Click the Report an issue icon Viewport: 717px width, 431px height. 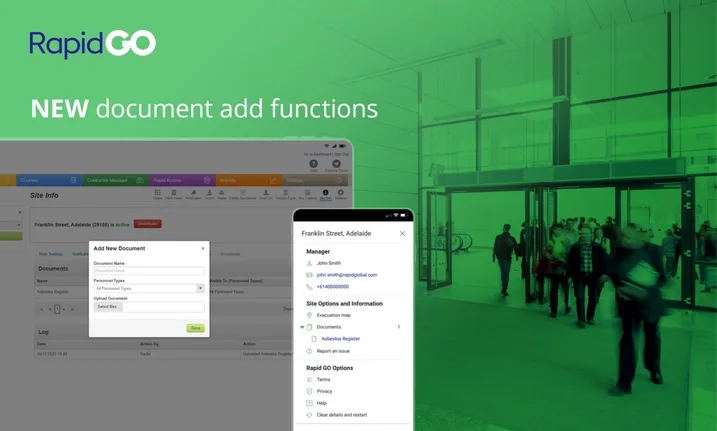click(x=309, y=351)
